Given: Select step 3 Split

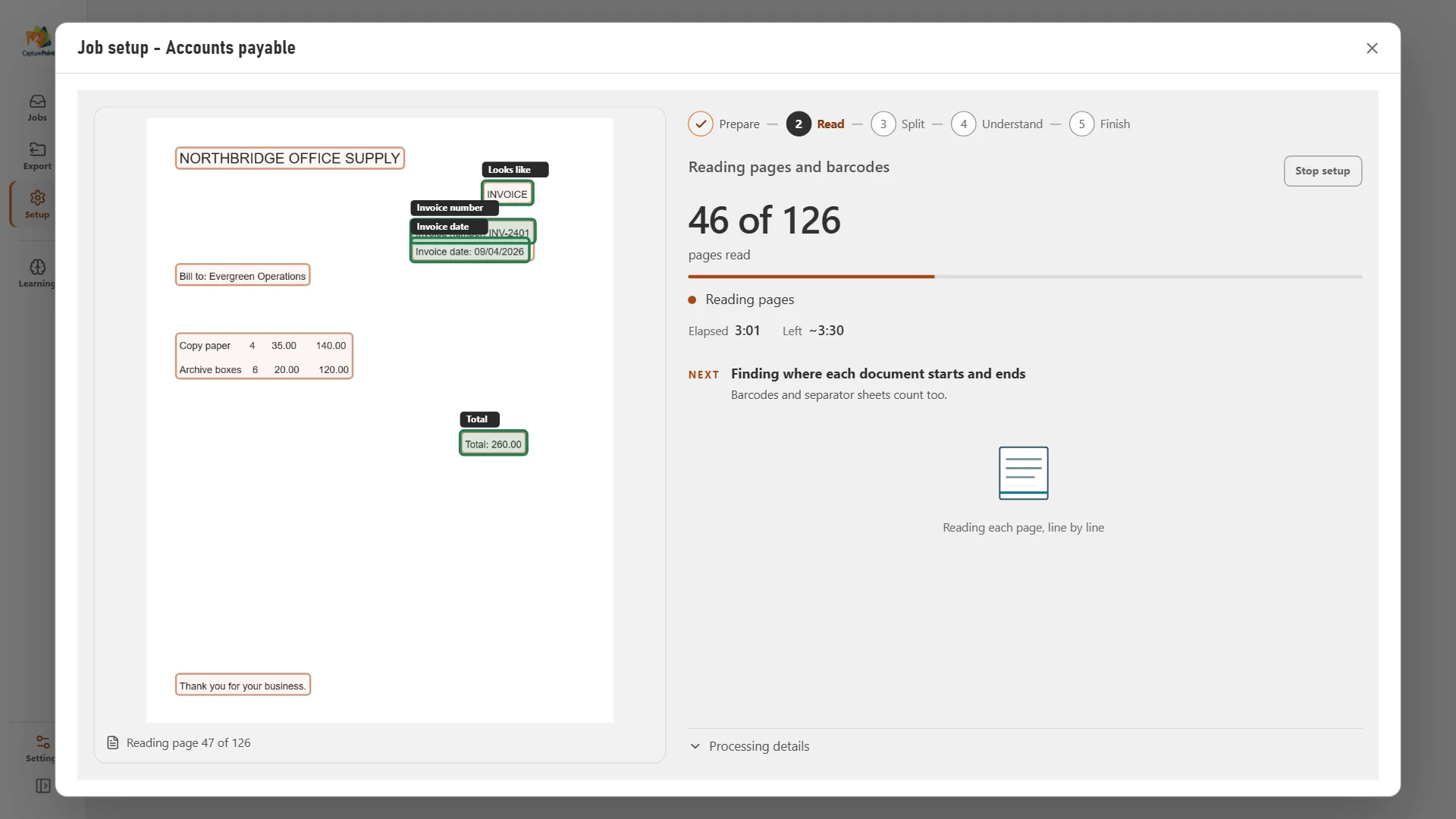Looking at the screenshot, I should [898, 124].
